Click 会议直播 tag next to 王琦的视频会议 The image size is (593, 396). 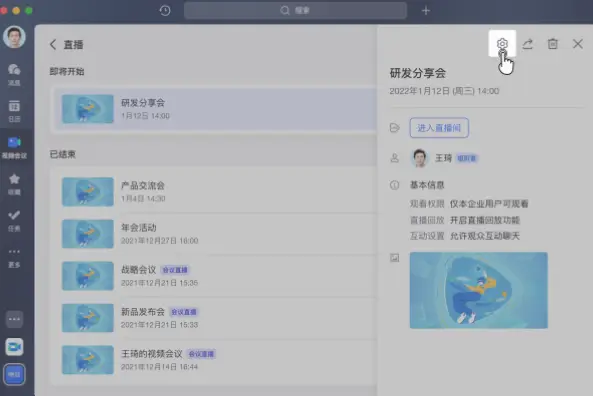coord(201,354)
